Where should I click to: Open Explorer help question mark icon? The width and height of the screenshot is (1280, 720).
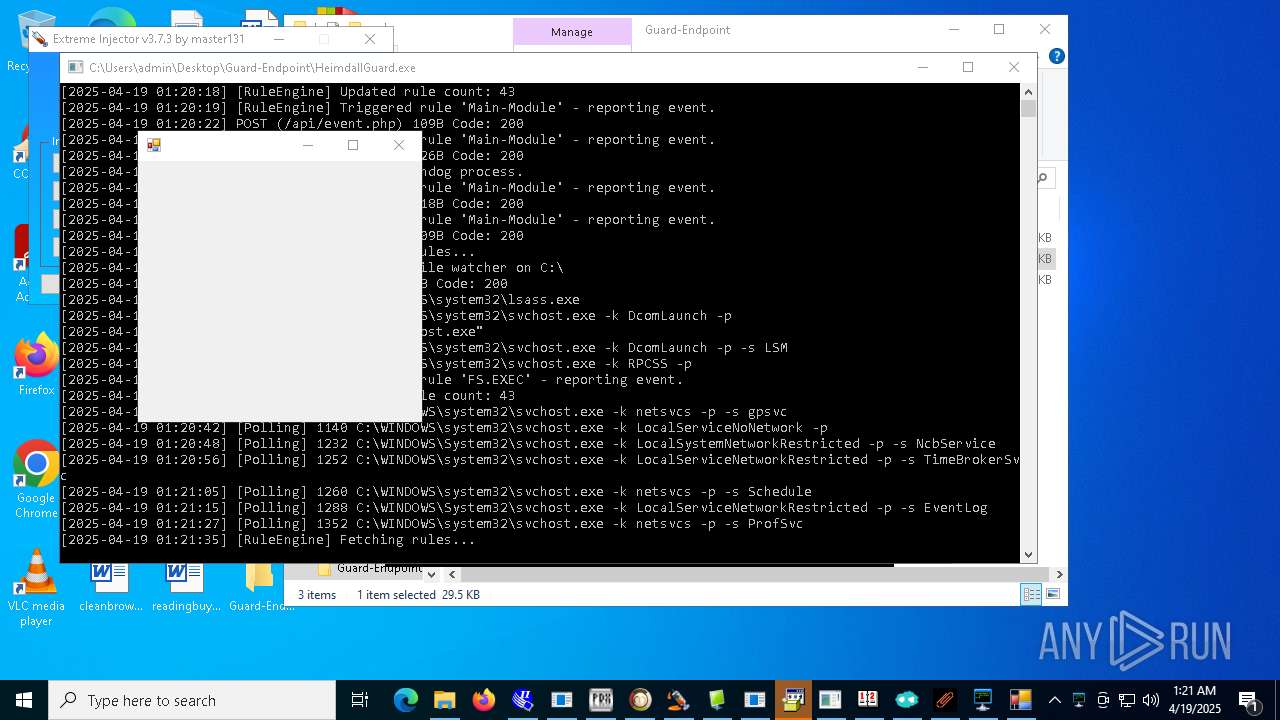pos(1057,56)
